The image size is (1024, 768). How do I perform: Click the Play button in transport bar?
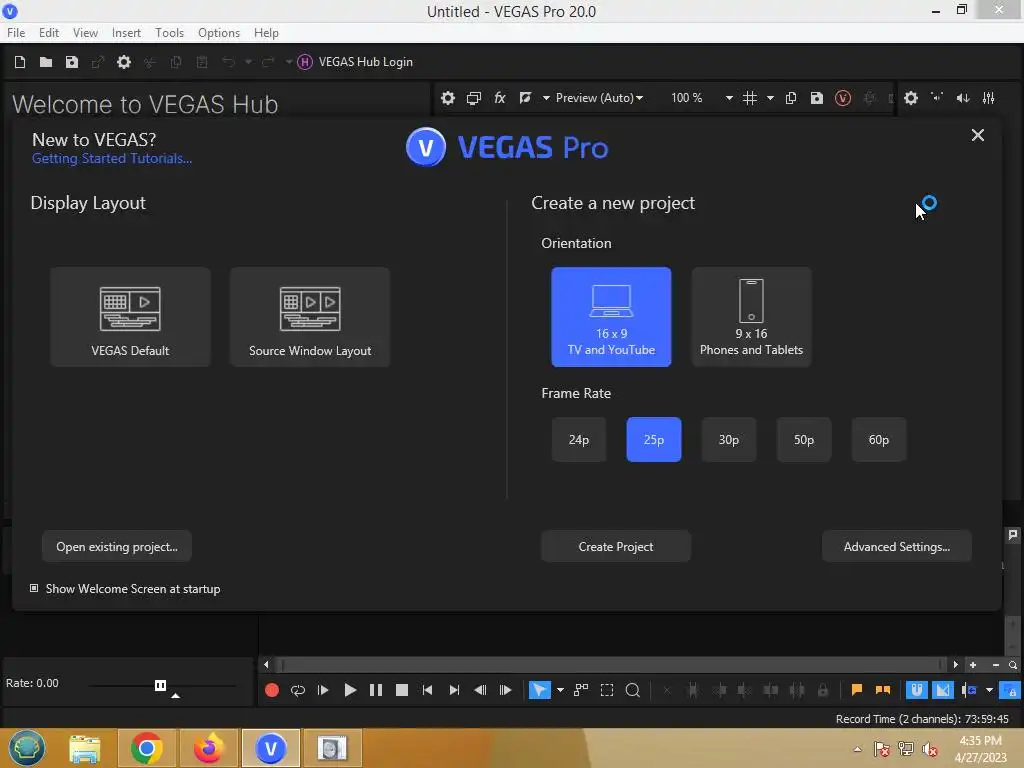point(350,690)
